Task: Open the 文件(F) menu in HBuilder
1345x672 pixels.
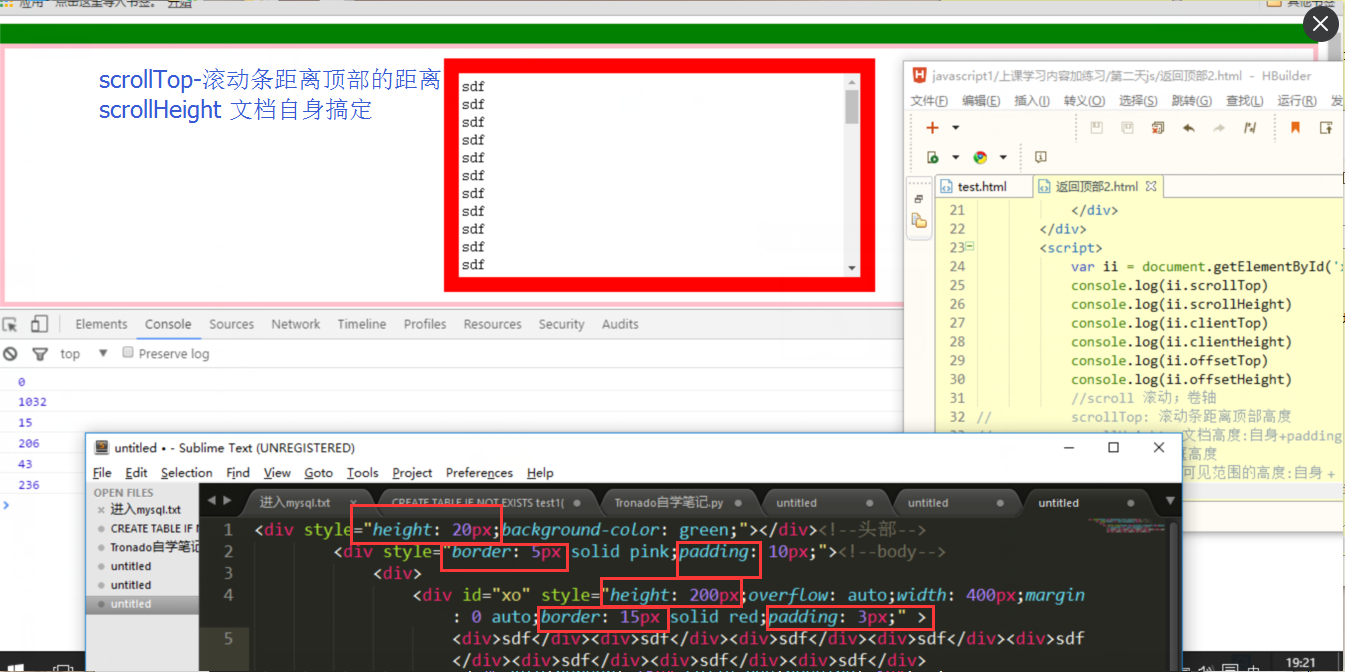Action: tap(929, 101)
